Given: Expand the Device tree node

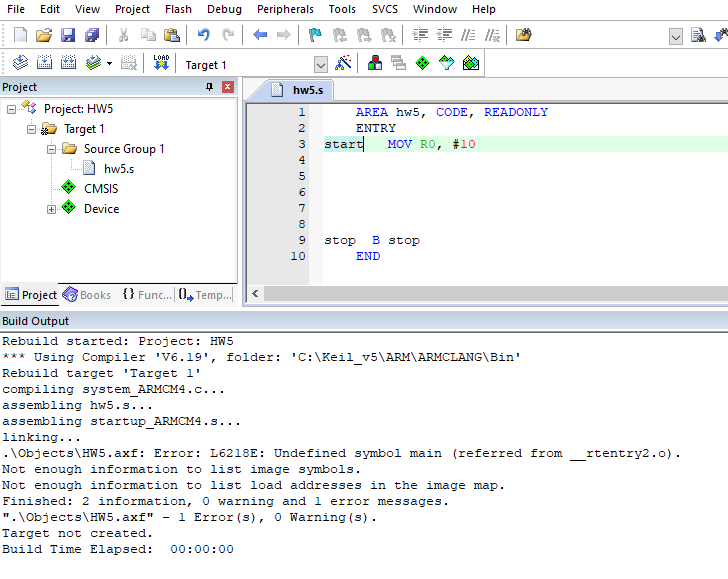Looking at the screenshot, I should click(51, 209).
